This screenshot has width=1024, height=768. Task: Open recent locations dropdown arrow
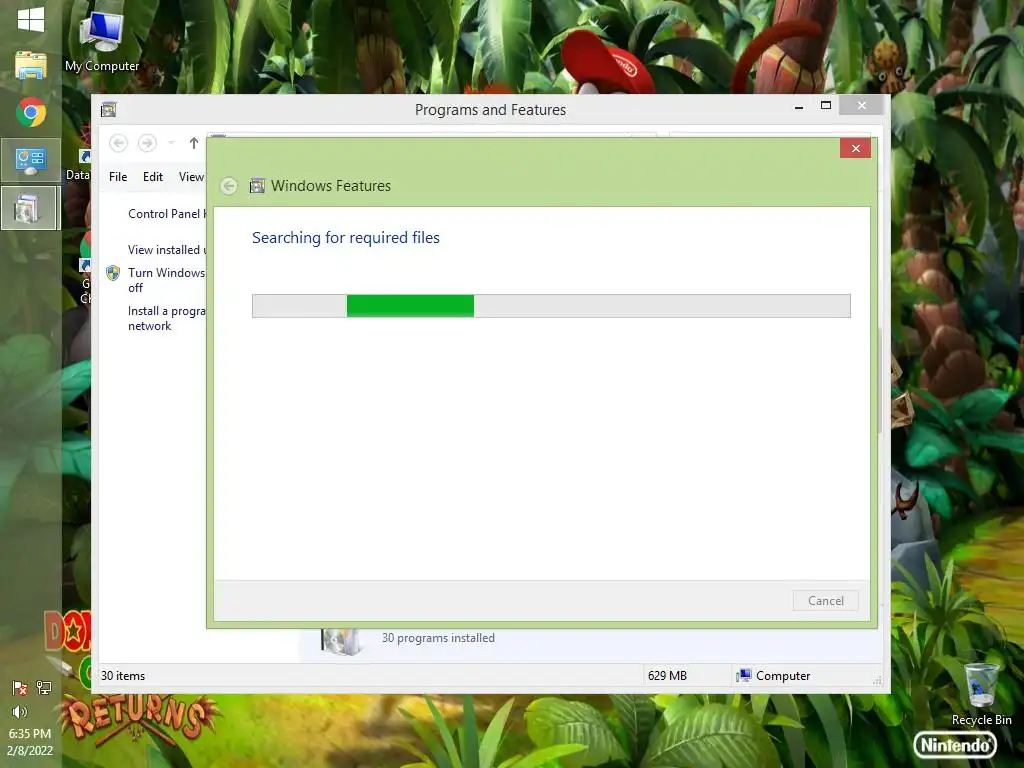point(171,142)
